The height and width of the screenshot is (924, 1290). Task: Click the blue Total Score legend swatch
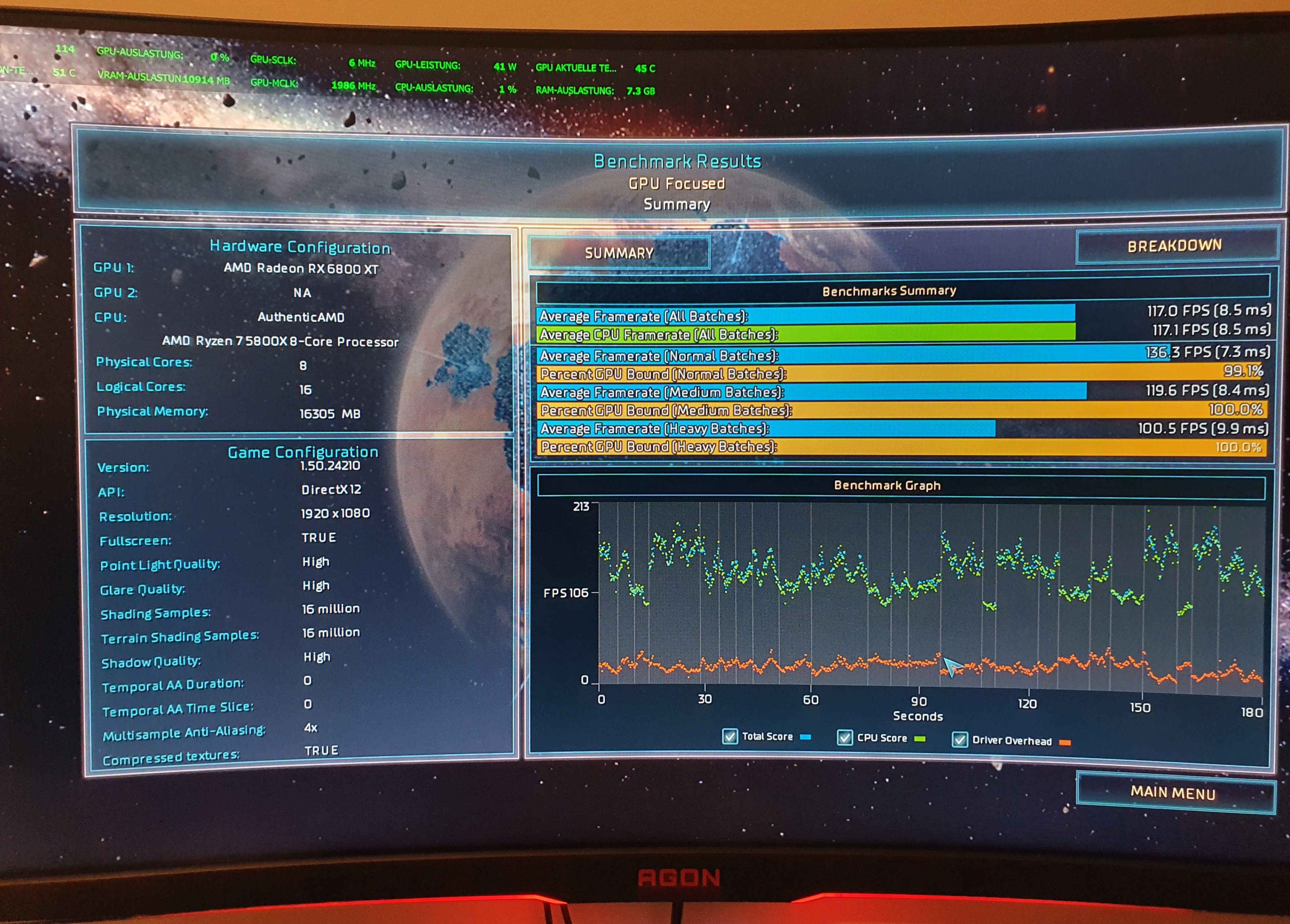pyautogui.click(x=805, y=737)
